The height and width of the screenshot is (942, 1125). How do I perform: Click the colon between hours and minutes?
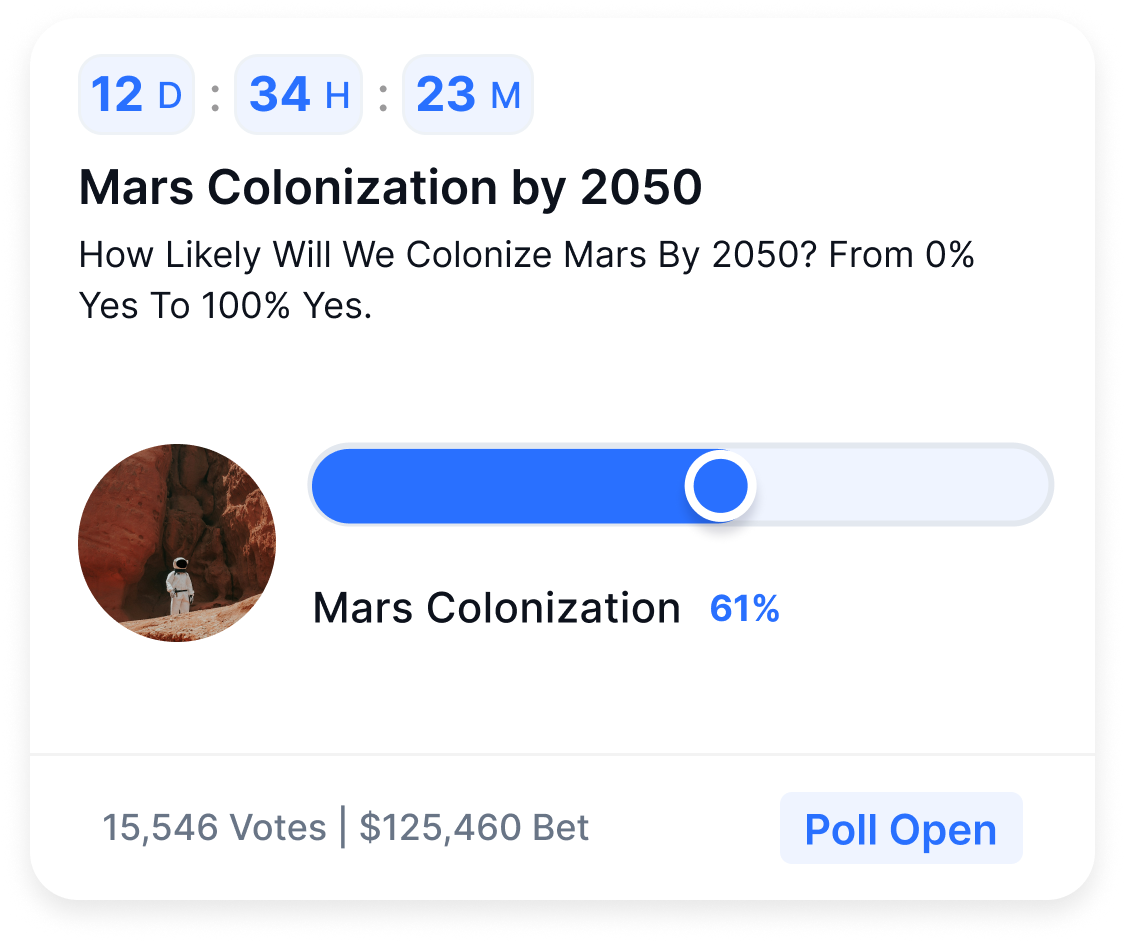pos(382,97)
